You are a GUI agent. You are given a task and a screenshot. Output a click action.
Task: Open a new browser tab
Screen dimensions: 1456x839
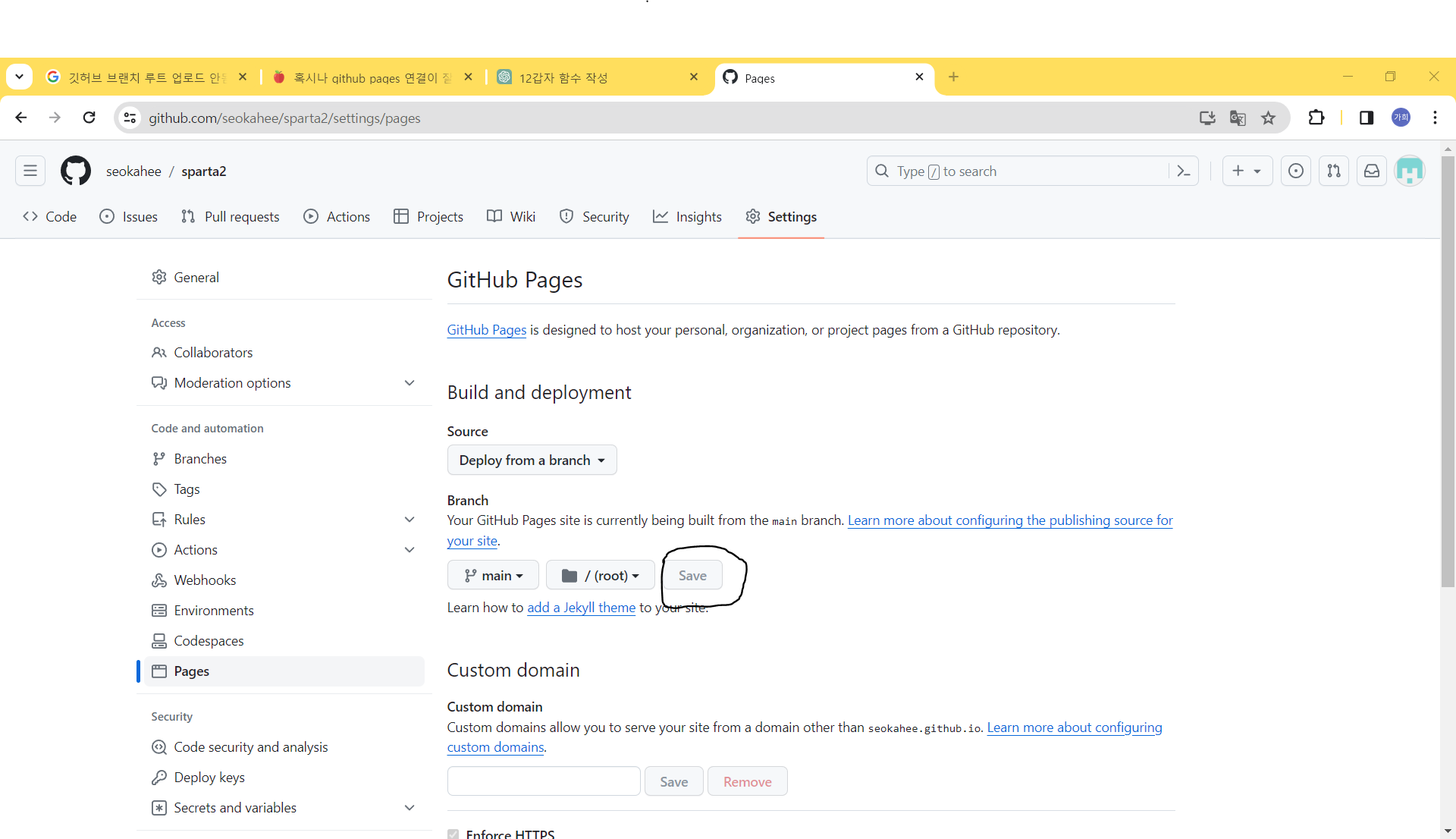coord(953,77)
